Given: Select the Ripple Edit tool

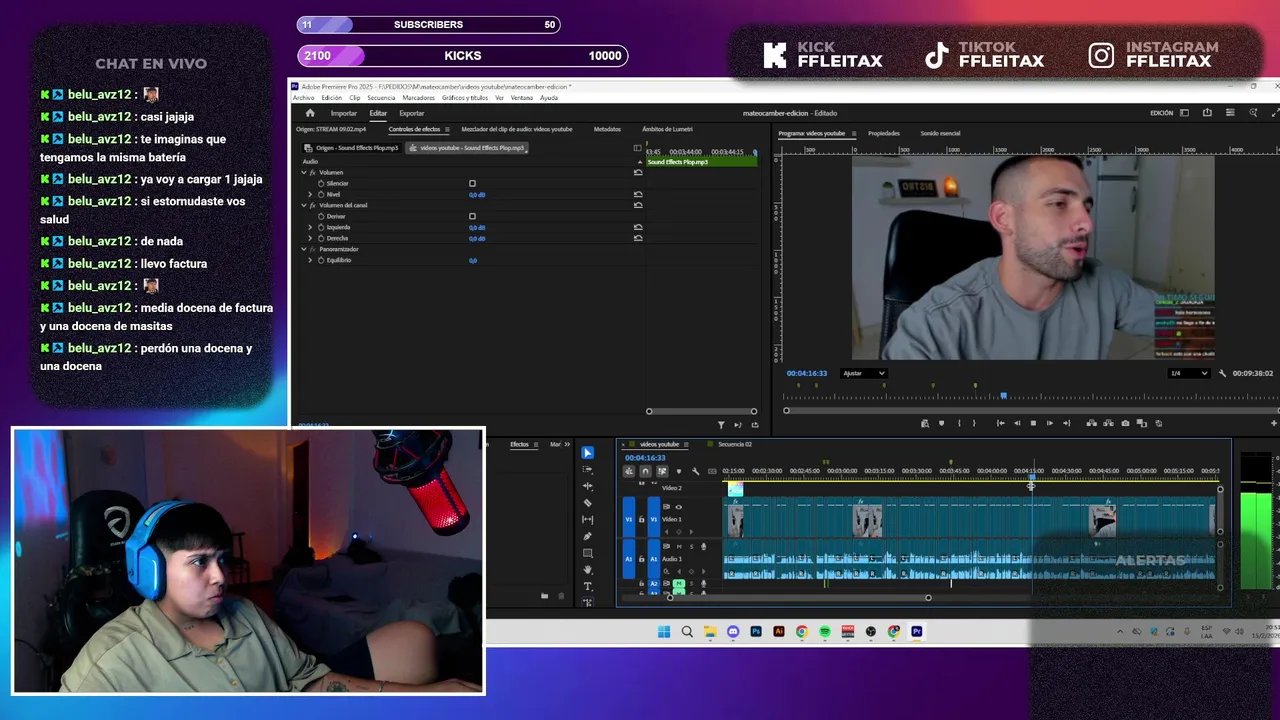Looking at the screenshot, I should (587, 486).
